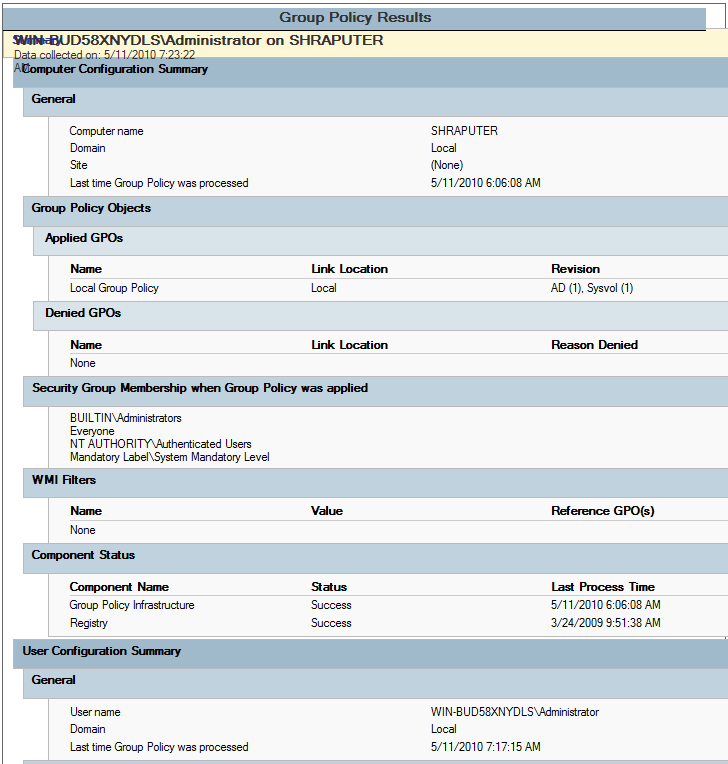
Task: Select 'None' entry under WMI Filters
Action: click(x=82, y=530)
